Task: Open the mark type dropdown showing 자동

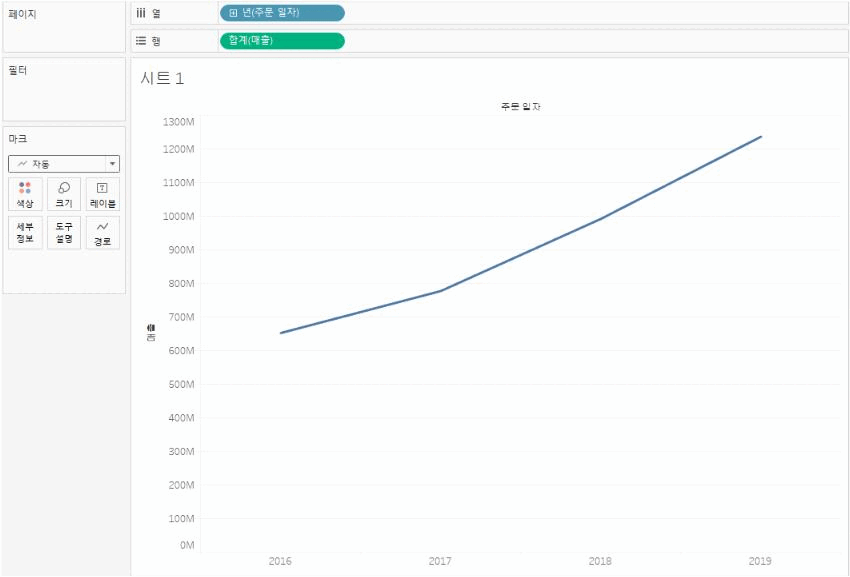Action: [x=64, y=164]
